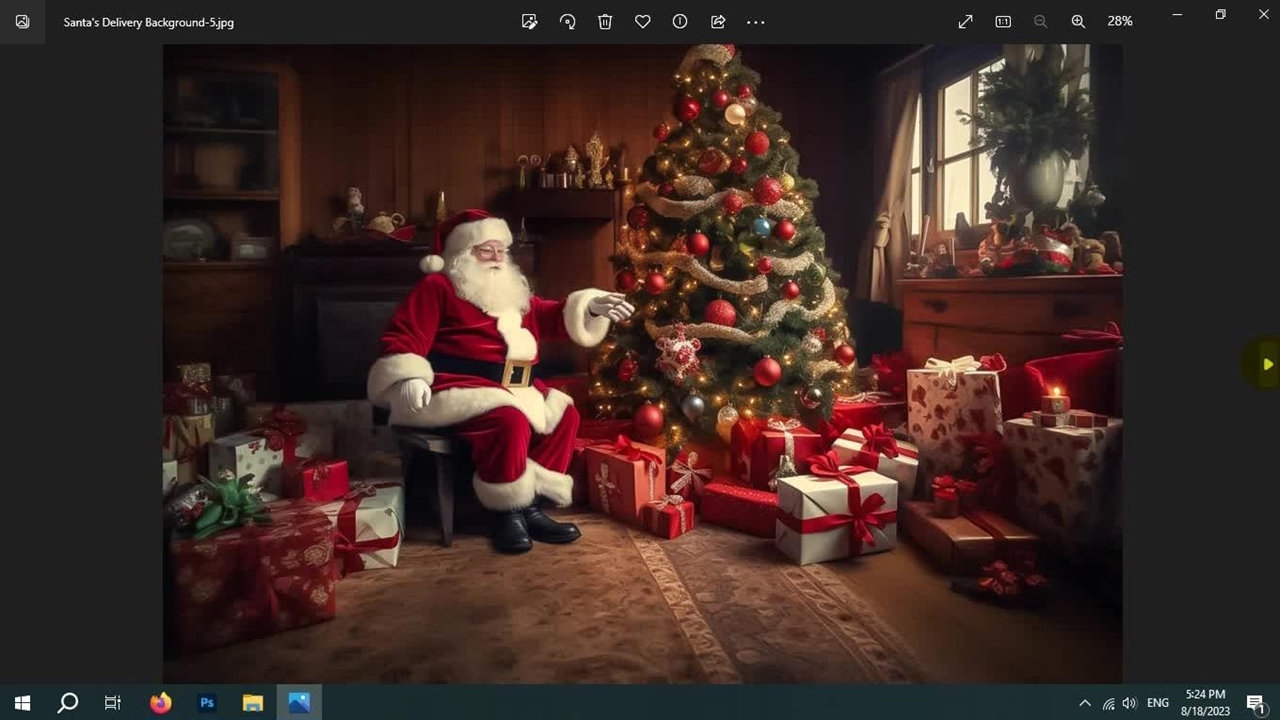
Task: Click the zoom out magnifier icon
Action: coord(1040,21)
